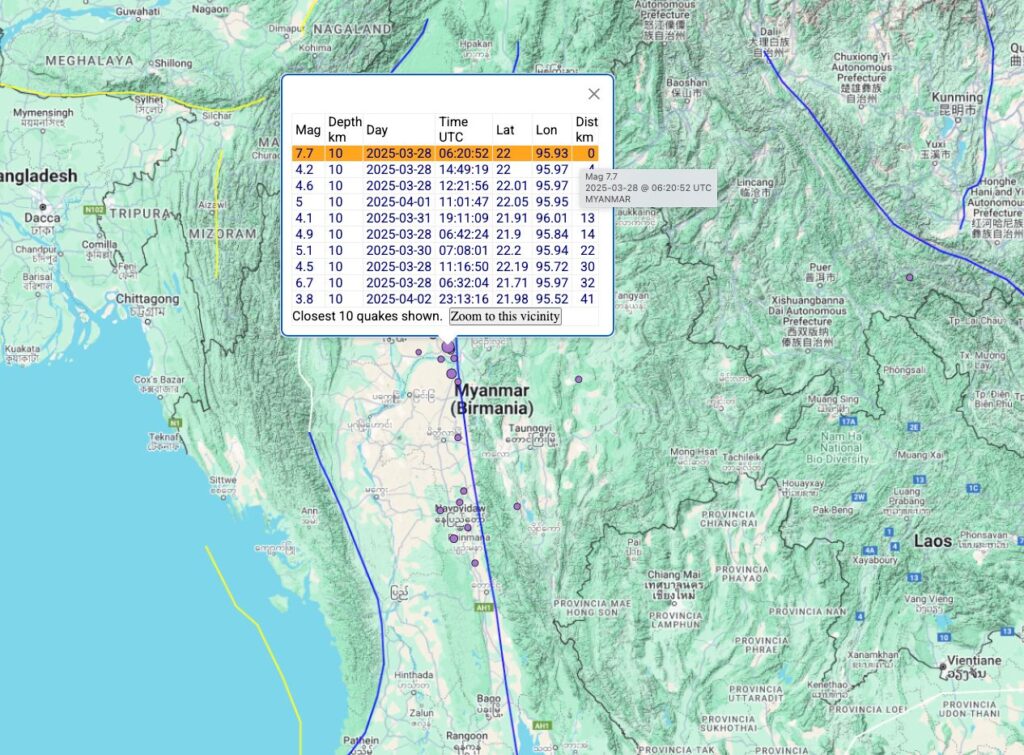Click the purple quake dot near Puer
The image size is (1024, 755).
click(909, 277)
